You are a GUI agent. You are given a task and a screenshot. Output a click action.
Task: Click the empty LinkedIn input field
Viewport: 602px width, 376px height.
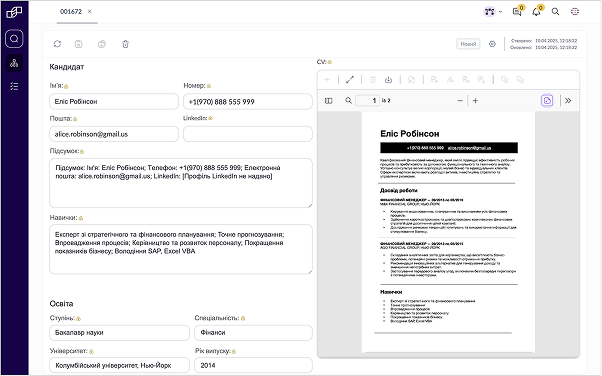[x=248, y=134]
